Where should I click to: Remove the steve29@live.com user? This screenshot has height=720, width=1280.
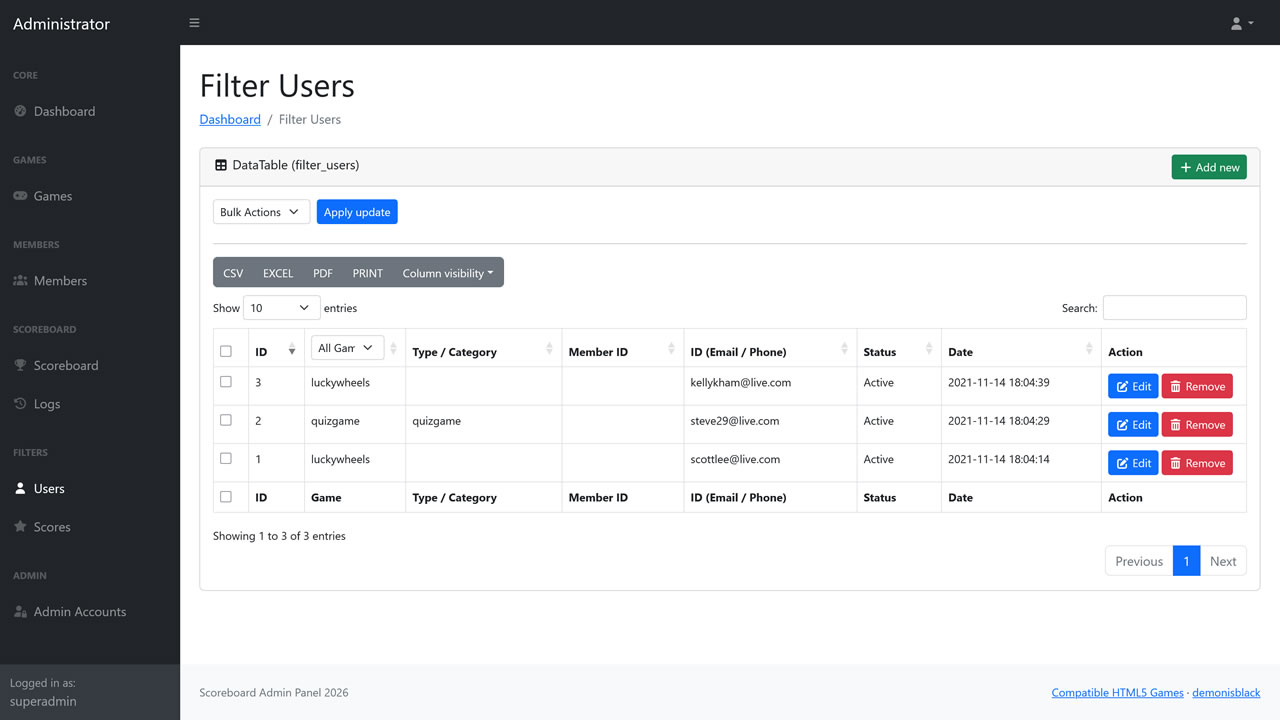click(1197, 425)
